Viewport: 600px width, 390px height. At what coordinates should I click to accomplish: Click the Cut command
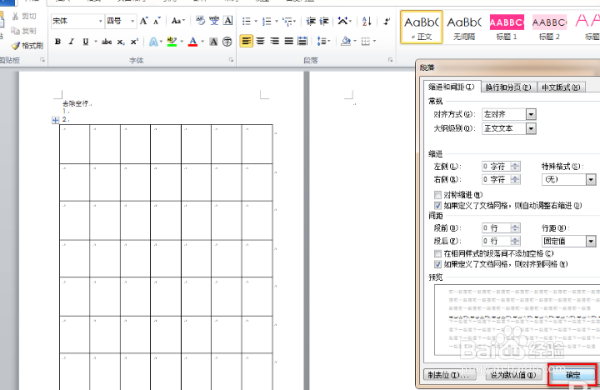pos(24,16)
